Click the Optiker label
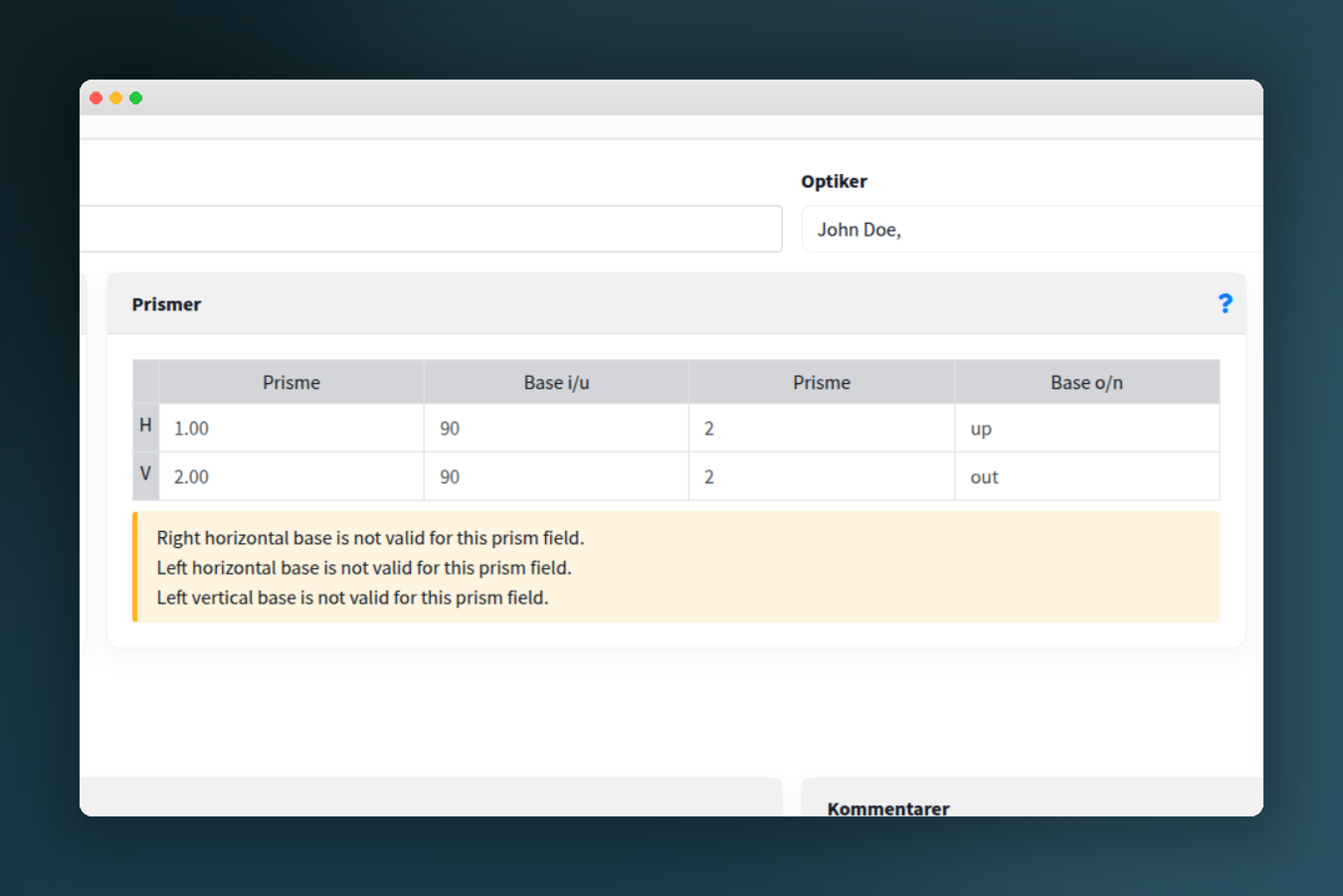The height and width of the screenshot is (896, 1343). [x=834, y=181]
